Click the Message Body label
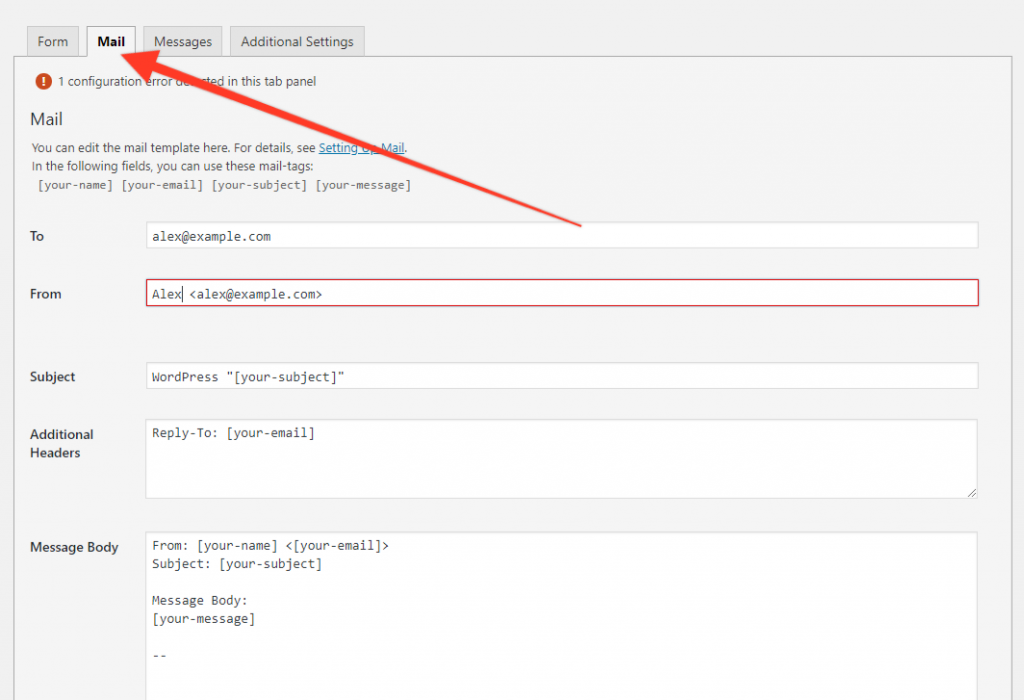The image size is (1024, 700). tap(74, 547)
